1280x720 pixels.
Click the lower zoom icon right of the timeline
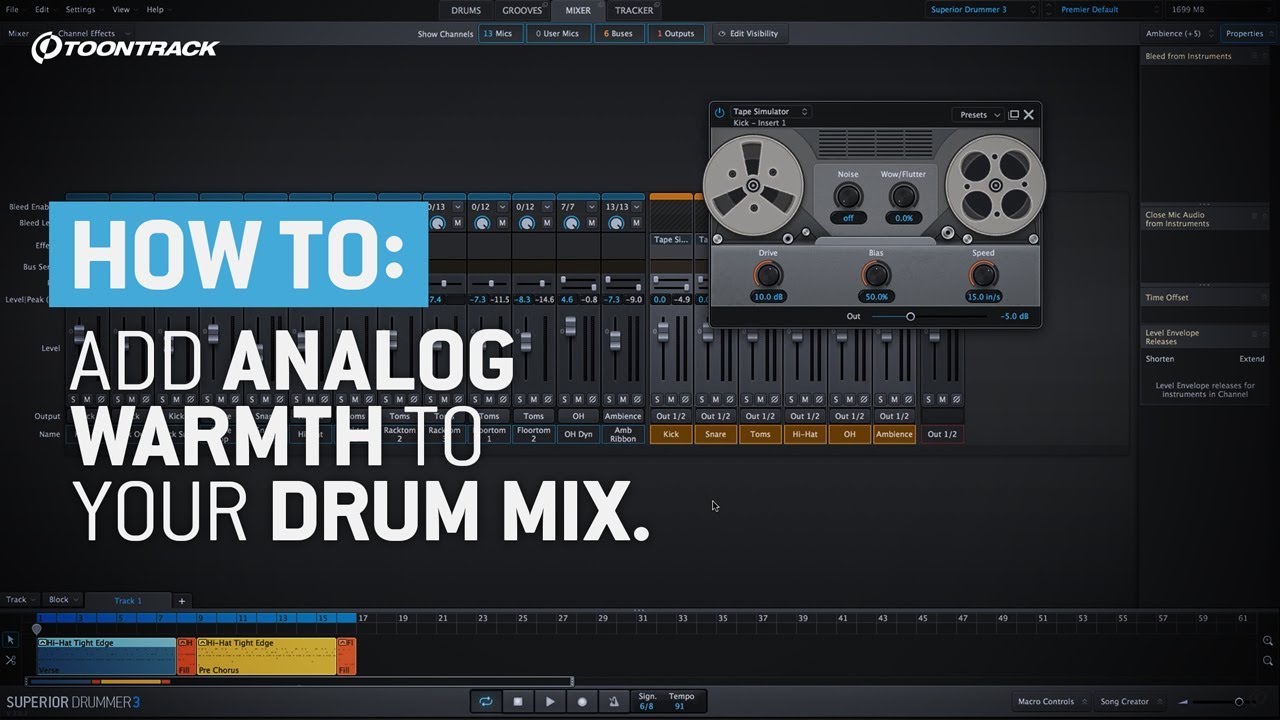coord(1268,660)
